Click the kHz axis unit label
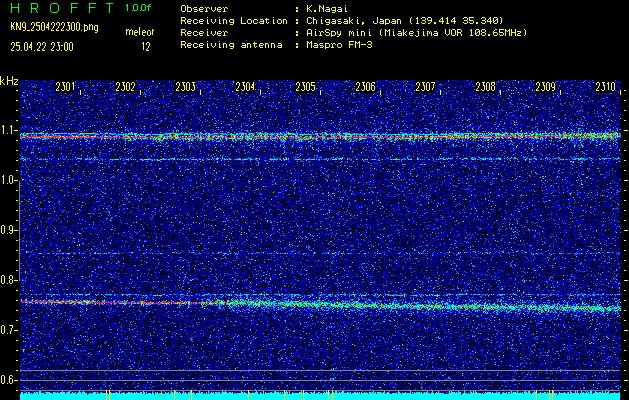 point(9,81)
